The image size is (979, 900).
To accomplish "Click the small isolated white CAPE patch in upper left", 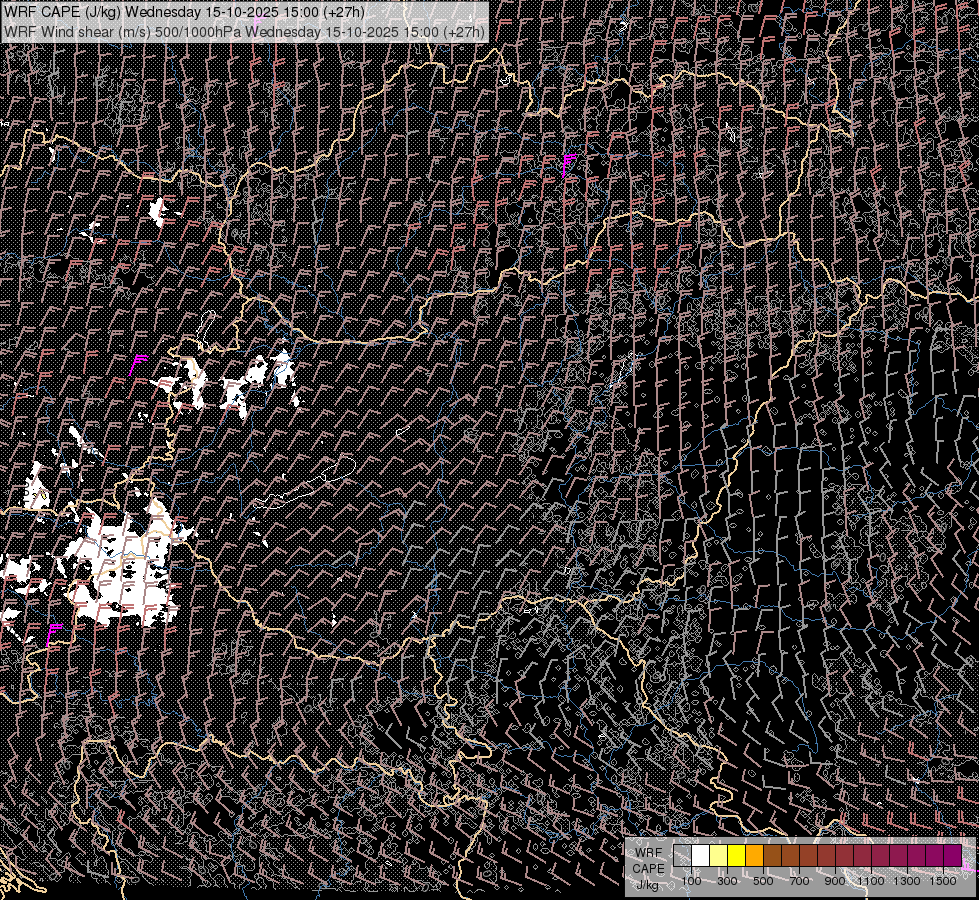I will [x=157, y=212].
